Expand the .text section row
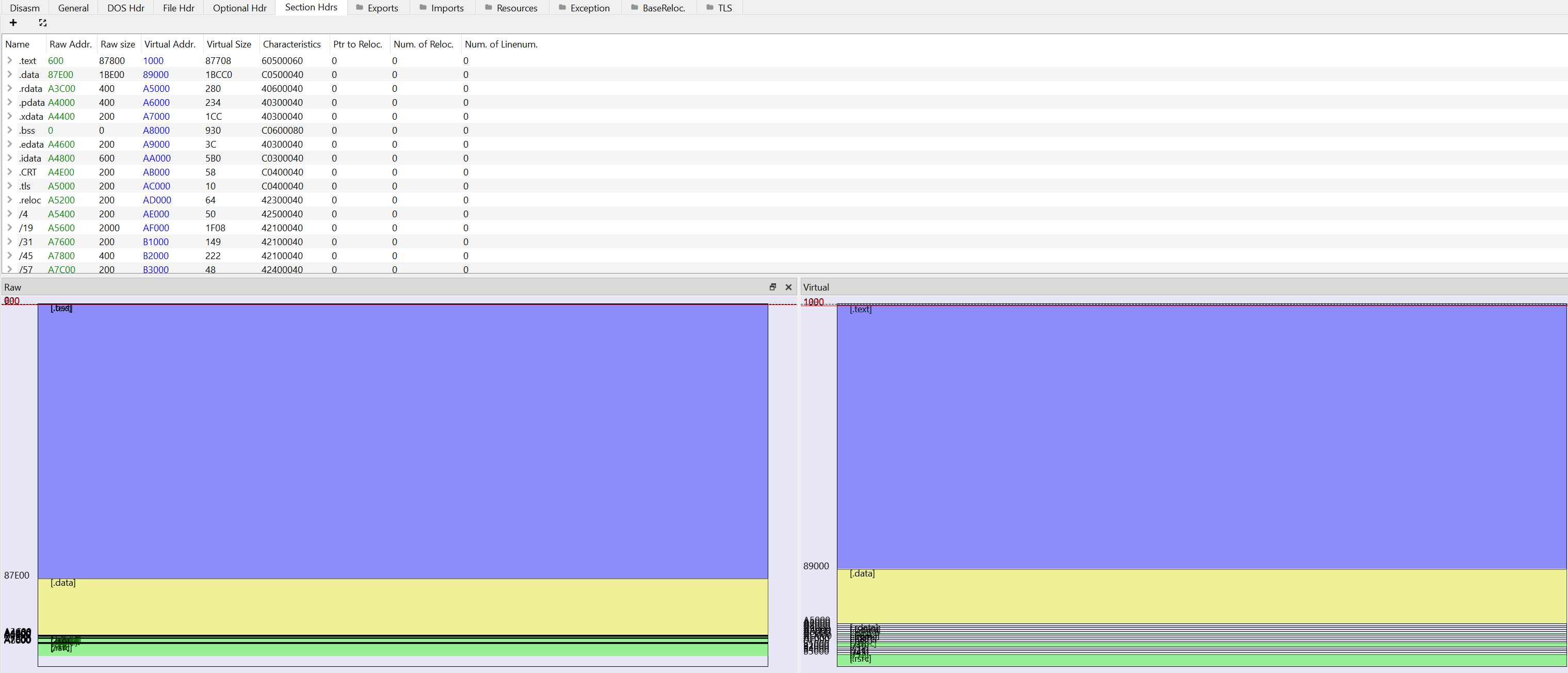1568x673 pixels. click(10, 60)
